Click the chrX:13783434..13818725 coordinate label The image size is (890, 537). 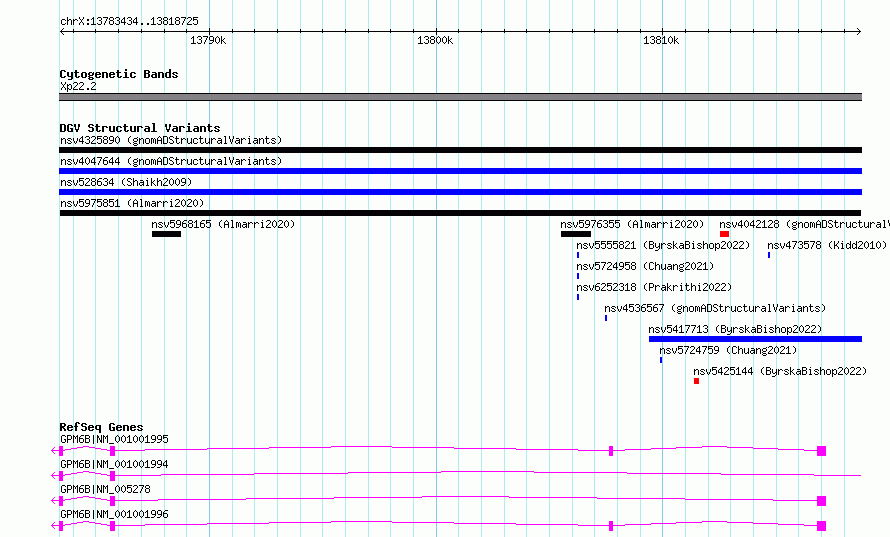pos(129,22)
